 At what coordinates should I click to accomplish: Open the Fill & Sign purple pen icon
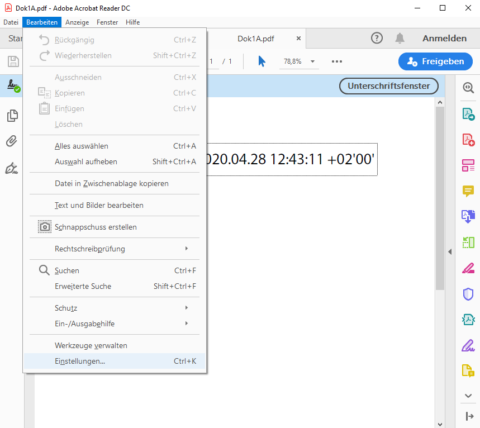(x=468, y=345)
